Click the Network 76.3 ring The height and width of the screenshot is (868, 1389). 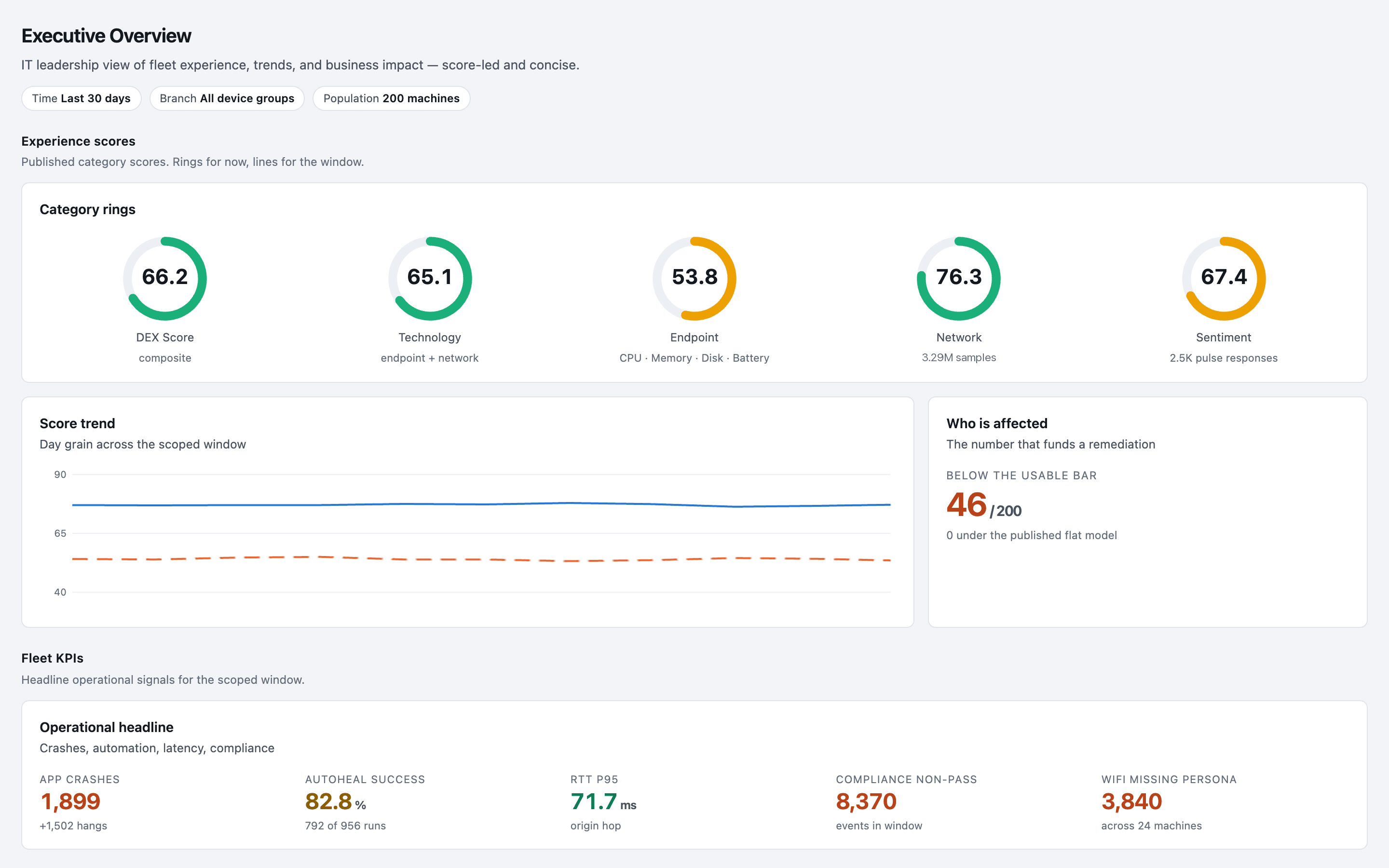tap(959, 278)
